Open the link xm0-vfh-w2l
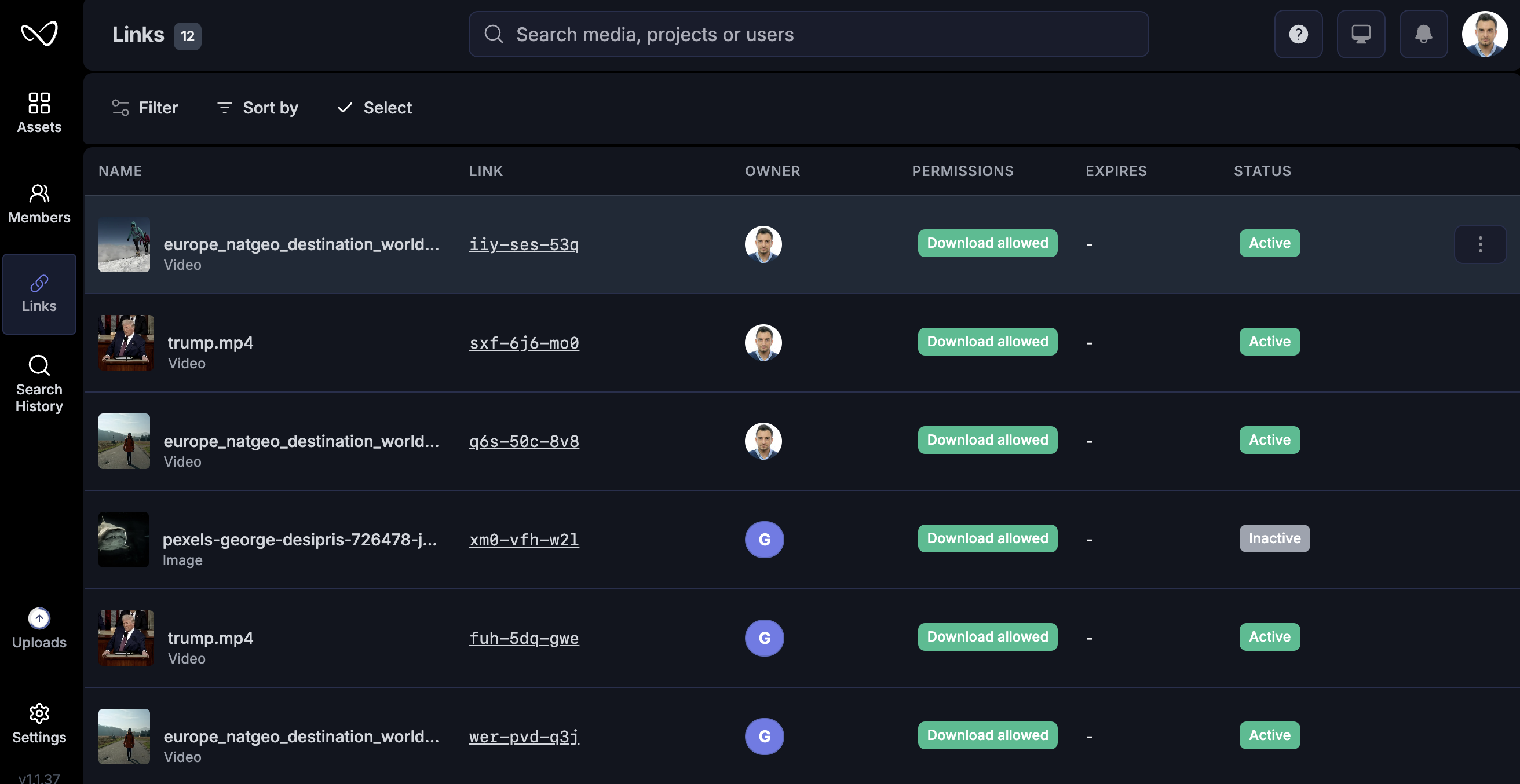The image size is (1520, 784). tap(524, 539)
